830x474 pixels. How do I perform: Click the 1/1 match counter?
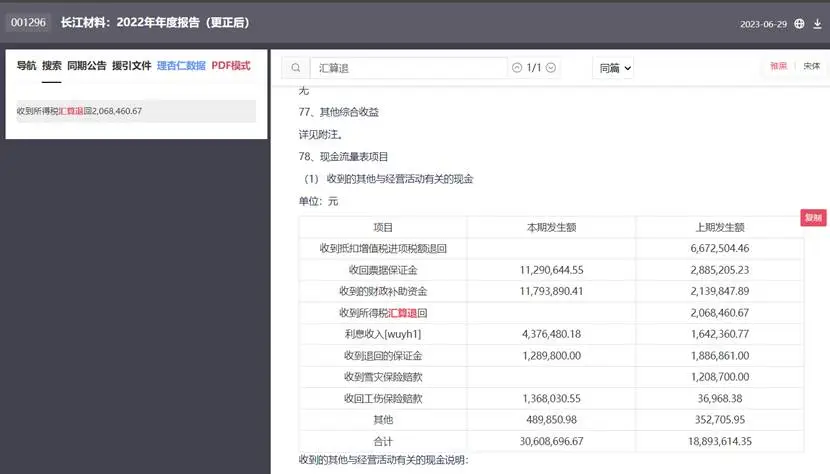(x=534, y=68)
